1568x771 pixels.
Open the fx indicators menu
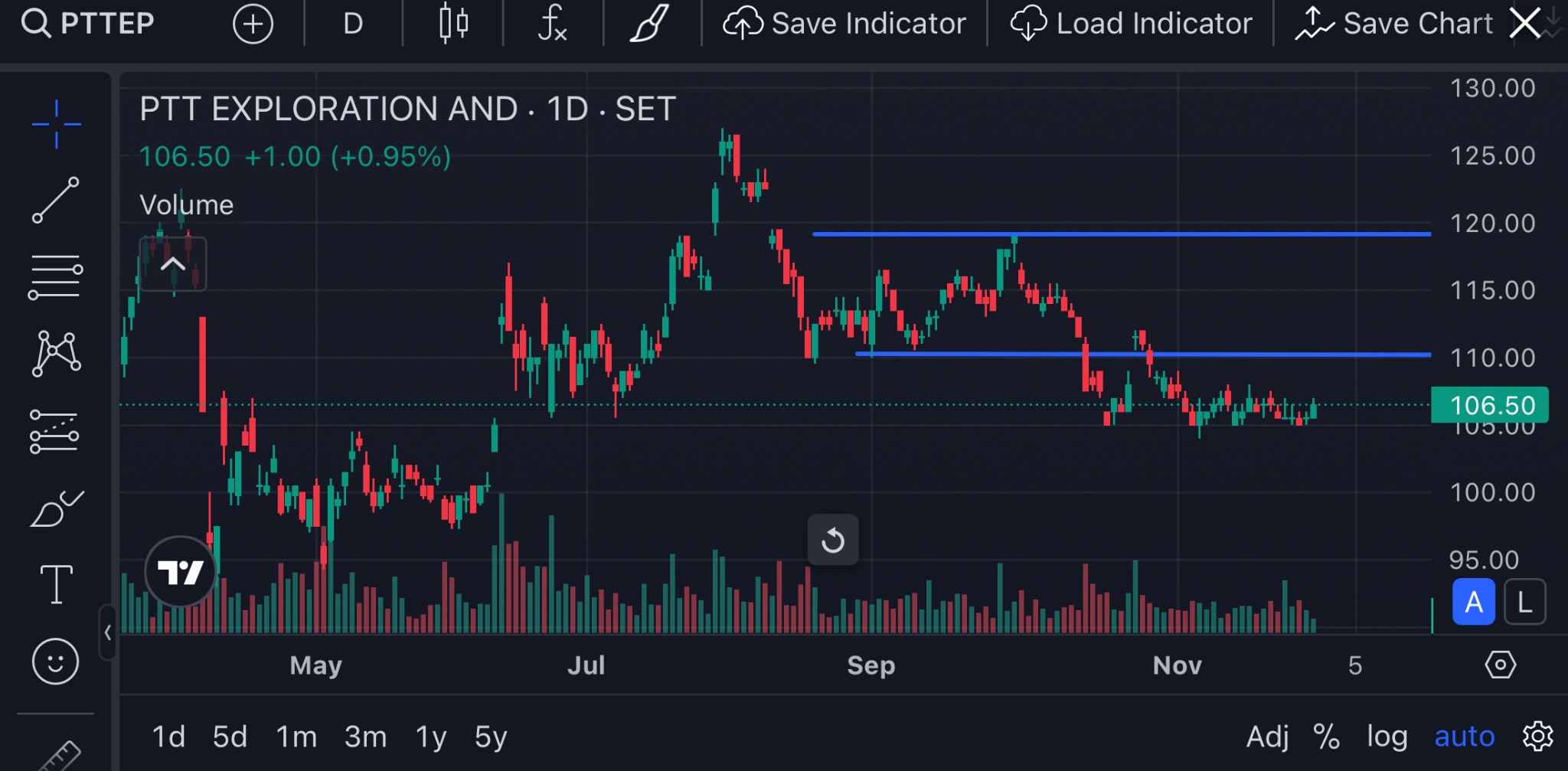tap(552, 24)
